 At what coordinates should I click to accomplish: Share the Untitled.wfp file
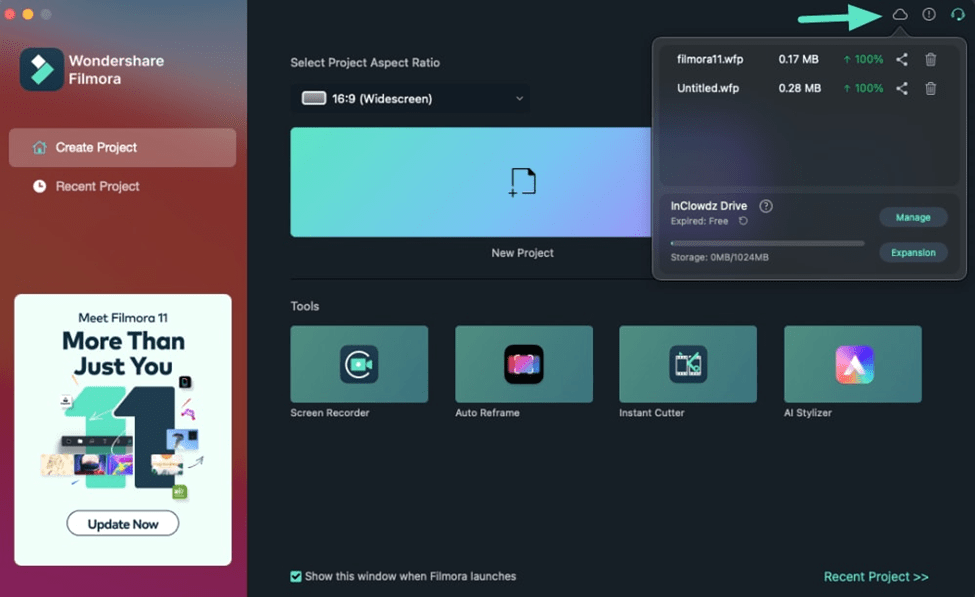click(902, 88)
